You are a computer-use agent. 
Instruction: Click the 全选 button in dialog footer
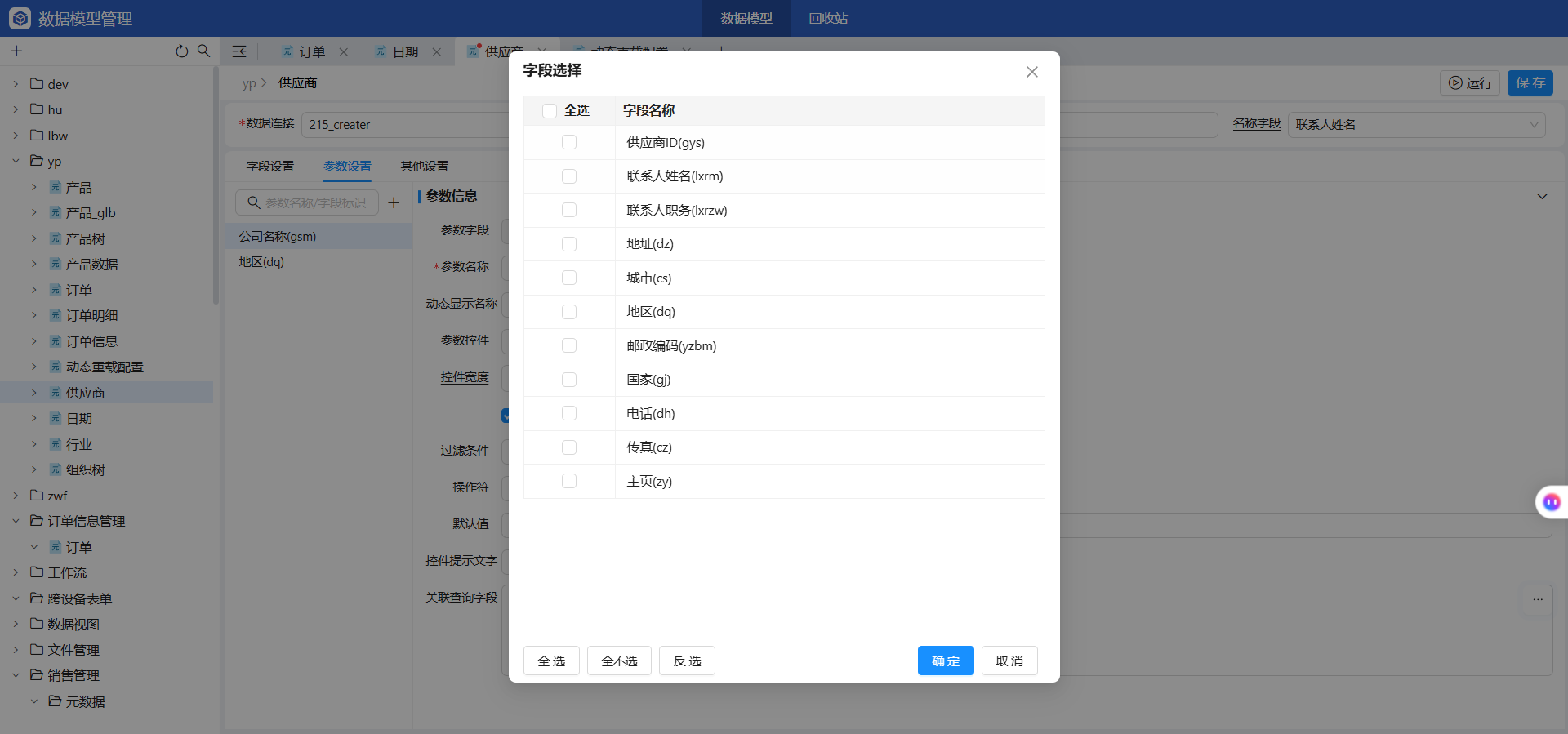(x=551, y=661)
